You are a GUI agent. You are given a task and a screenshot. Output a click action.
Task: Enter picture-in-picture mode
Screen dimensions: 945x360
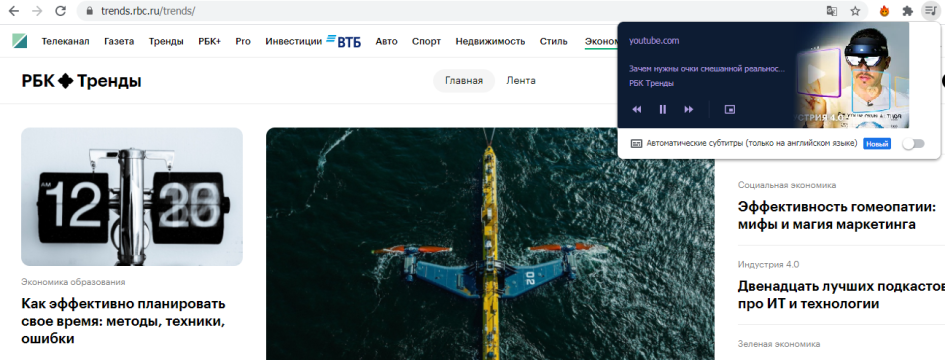(x=730, y=109)
